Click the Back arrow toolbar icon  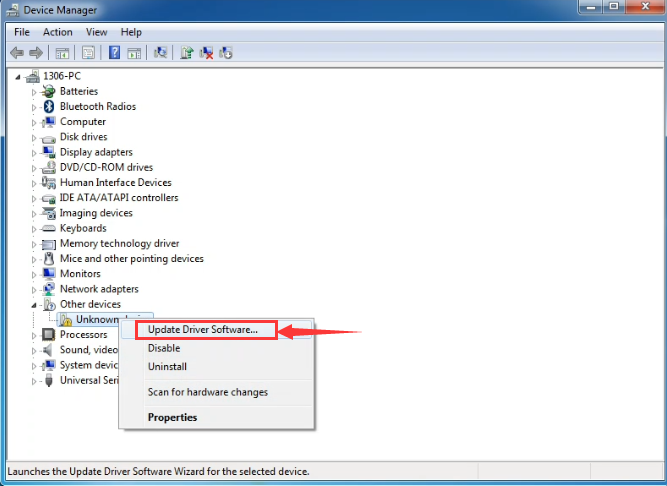[16, 52]
